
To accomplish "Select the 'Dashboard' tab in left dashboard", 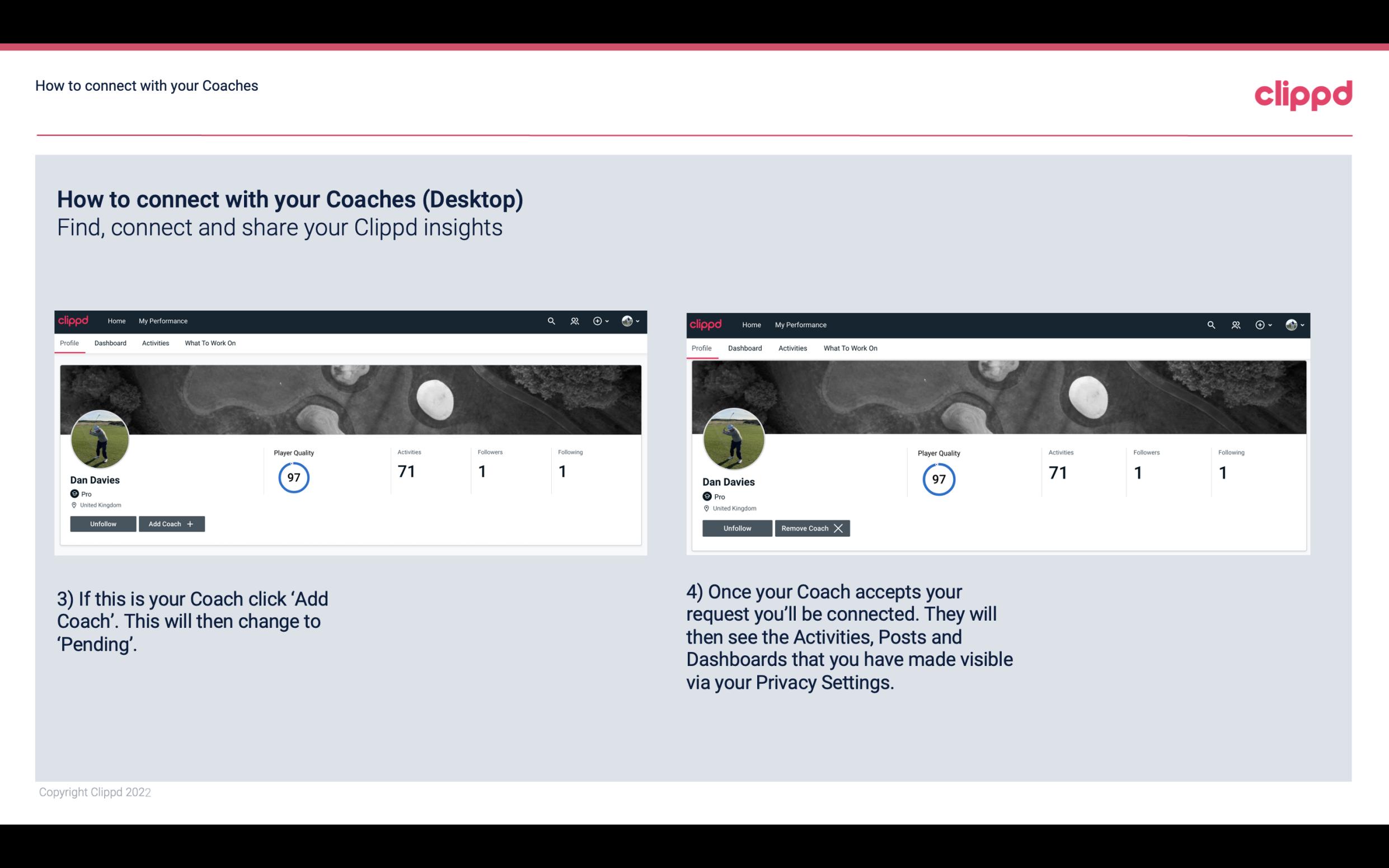I will (x=110, y=343).
